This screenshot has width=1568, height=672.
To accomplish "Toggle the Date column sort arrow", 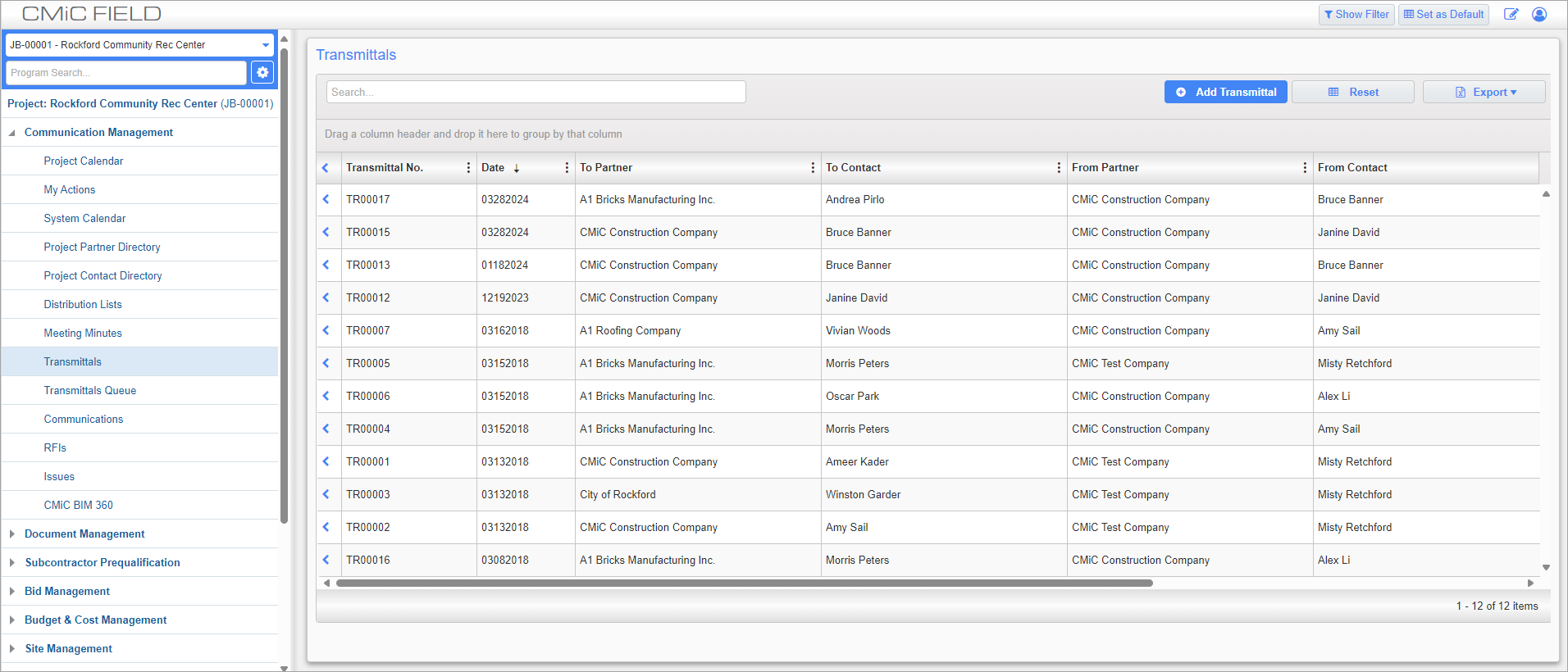I will (x=517, y=168).
